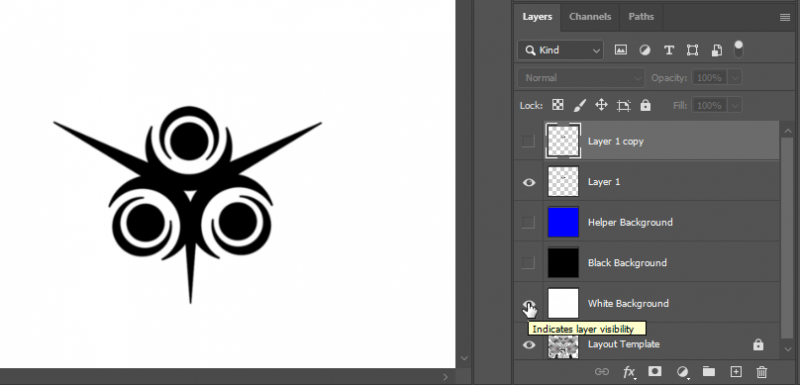This screenshot has height=385, width=800.
Task: Select the Layer 1 thumbnail
Action: (563, 182)
